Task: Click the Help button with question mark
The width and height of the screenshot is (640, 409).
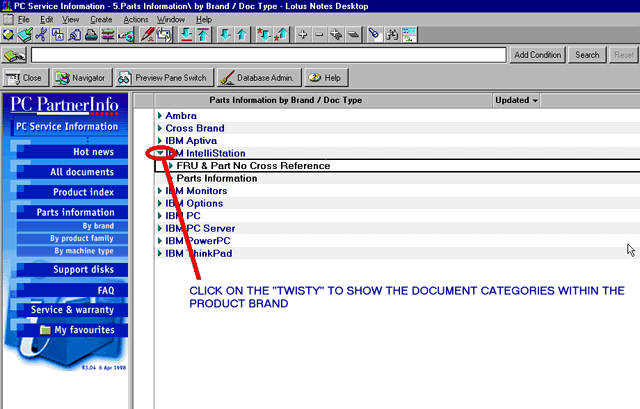Action: tap(325, 77)
